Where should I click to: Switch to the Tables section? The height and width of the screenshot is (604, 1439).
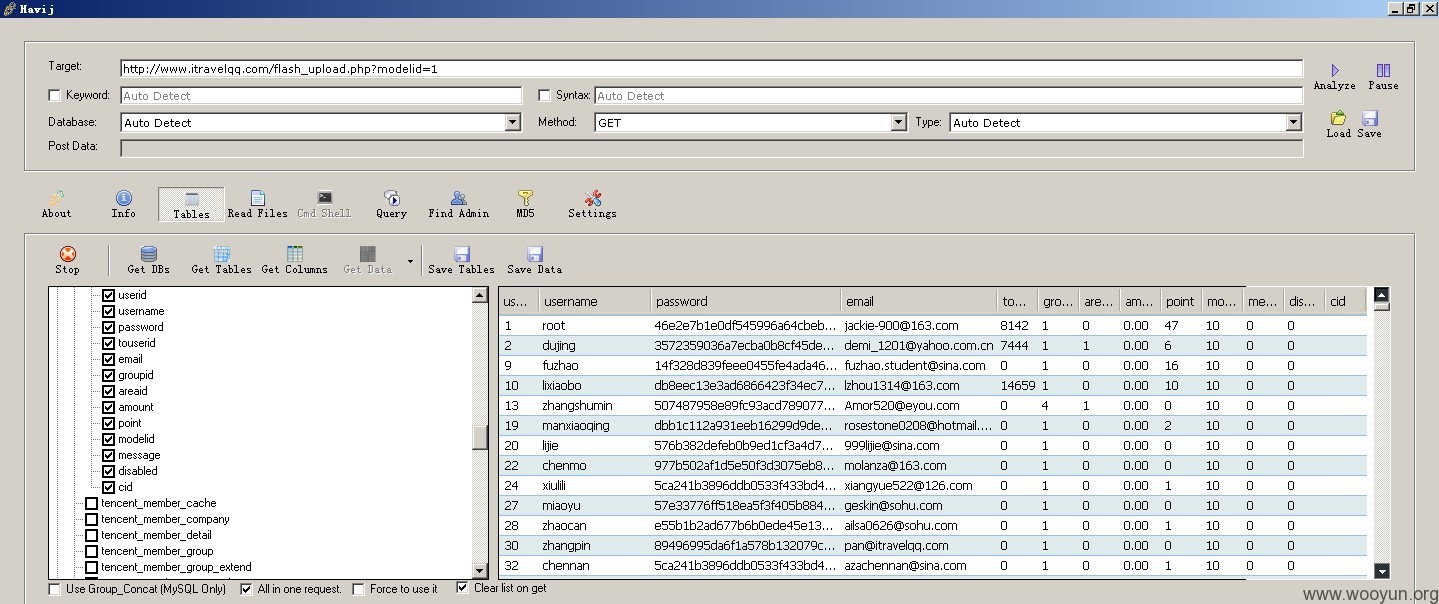click(191, 204)
